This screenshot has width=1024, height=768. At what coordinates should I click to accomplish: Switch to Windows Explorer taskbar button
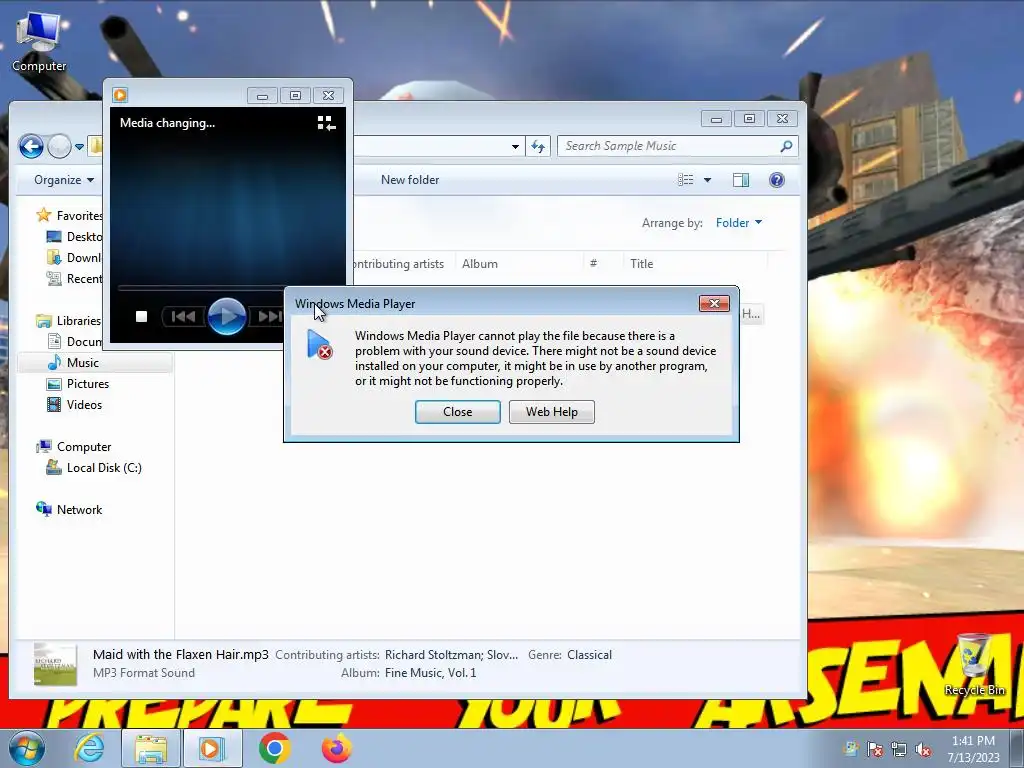(x=151, y=748)
